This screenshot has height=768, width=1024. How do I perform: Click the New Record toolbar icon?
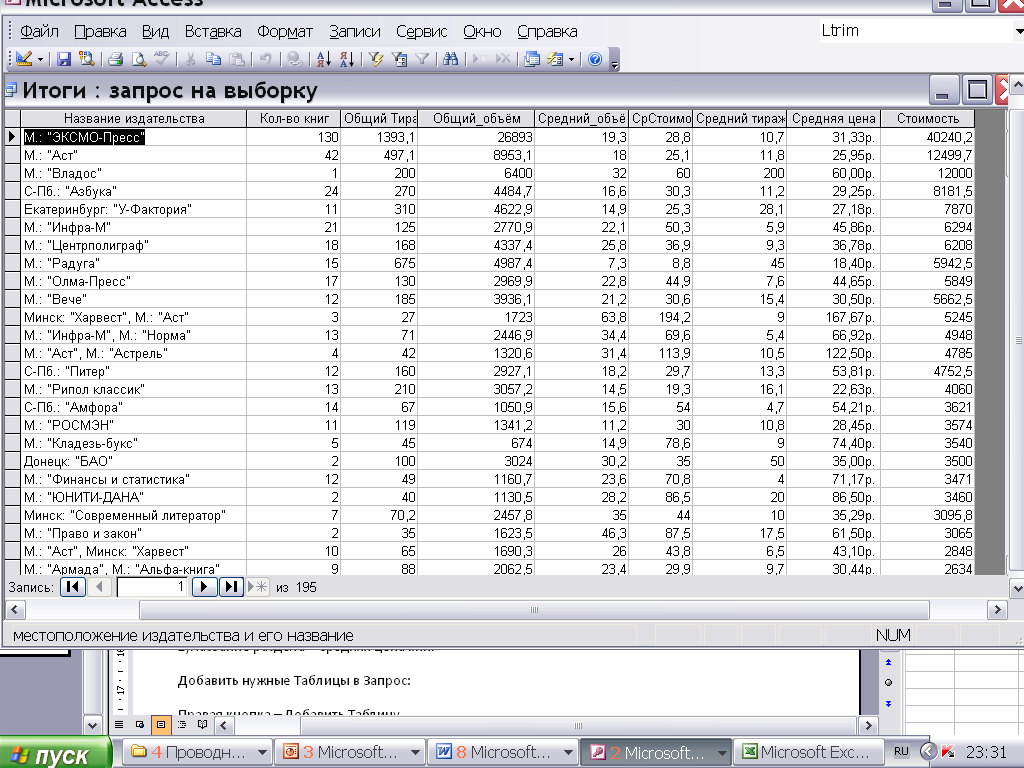coord(479,59)
